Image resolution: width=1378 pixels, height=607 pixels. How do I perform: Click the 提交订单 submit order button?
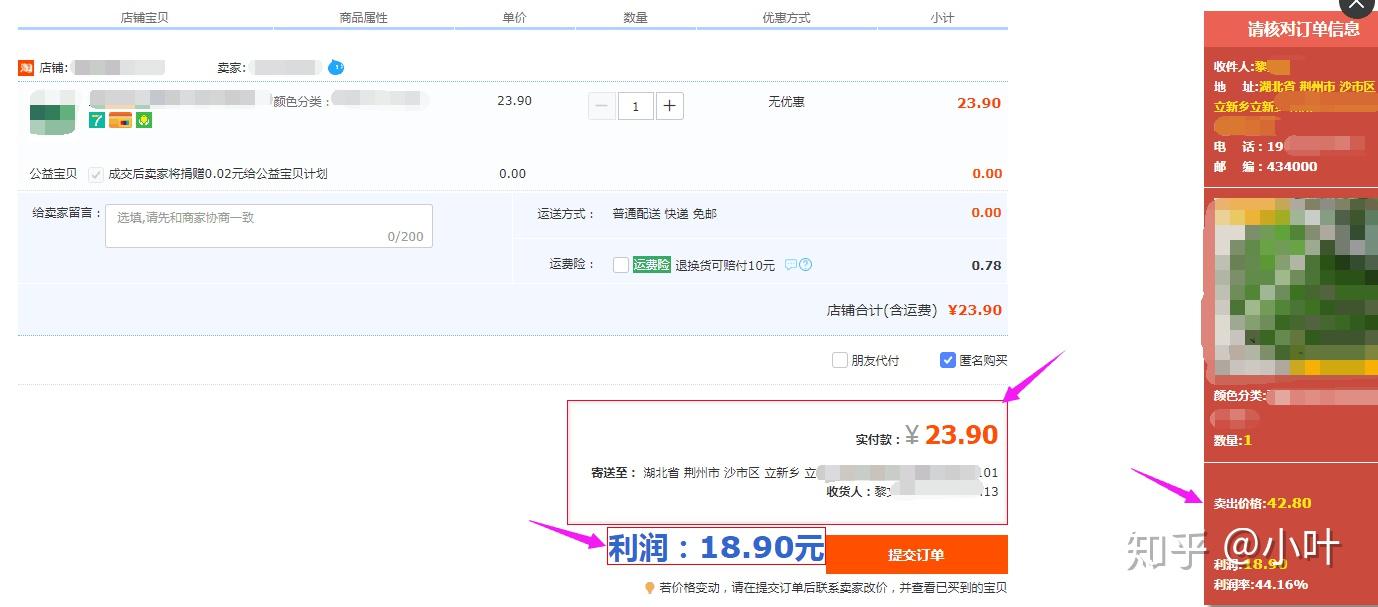click(x=917, y=554)
